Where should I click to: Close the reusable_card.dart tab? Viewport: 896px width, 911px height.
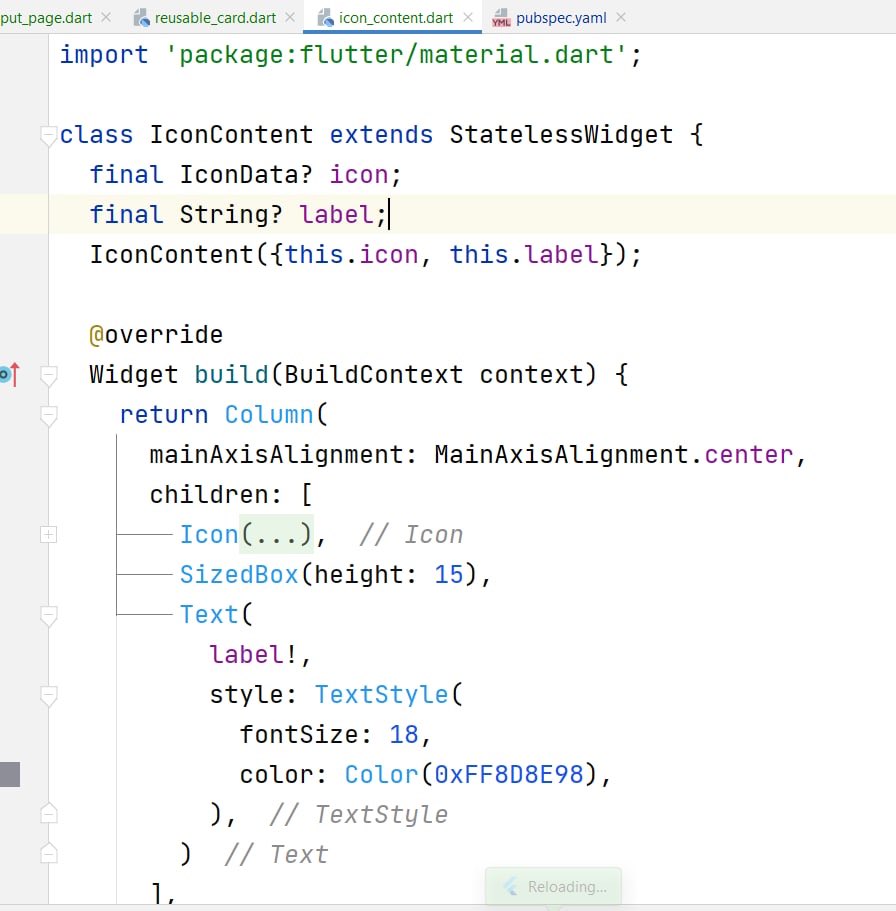pos(290,18)
